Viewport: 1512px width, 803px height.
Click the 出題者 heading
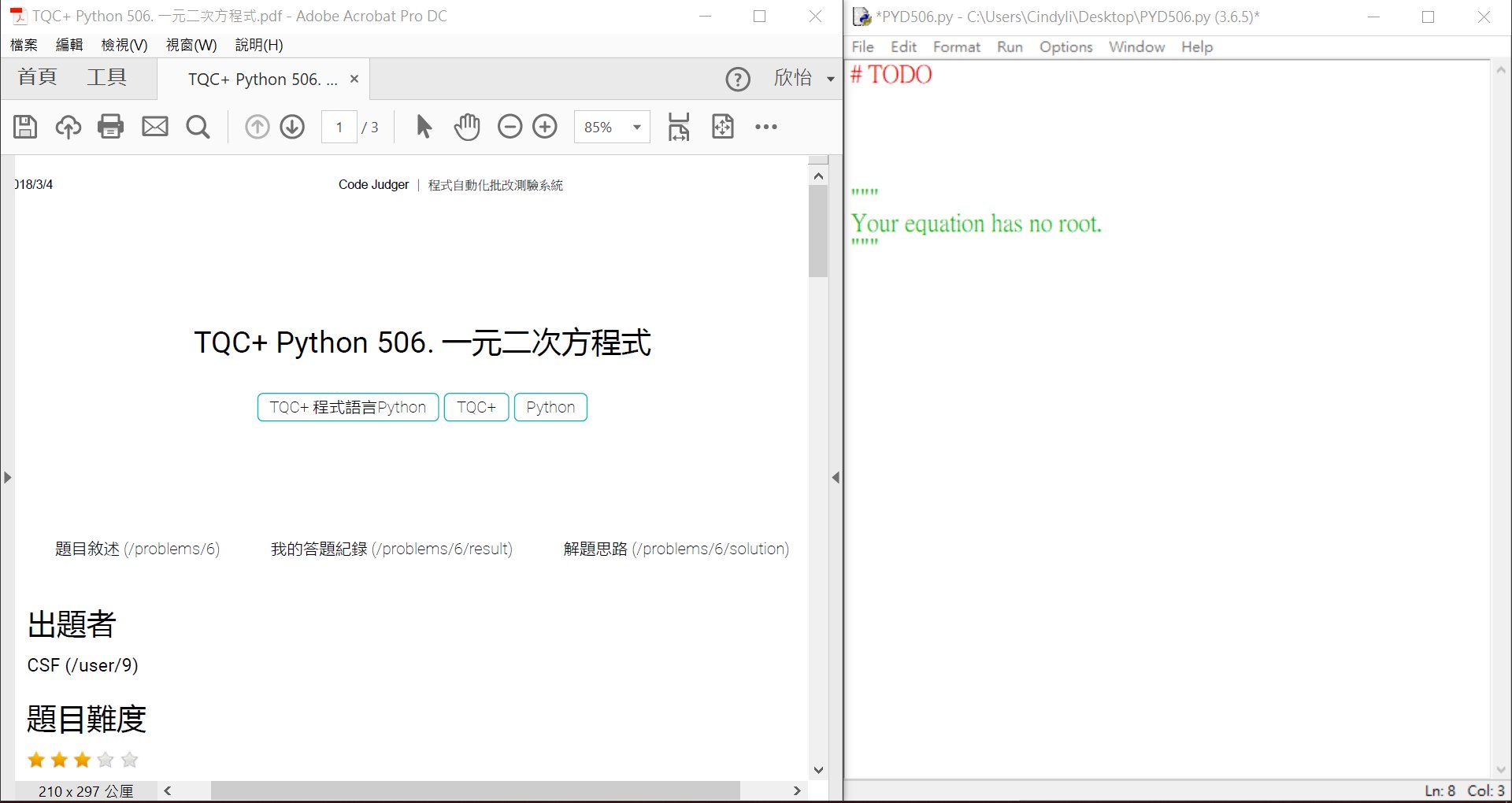click(x=72, y=624)
